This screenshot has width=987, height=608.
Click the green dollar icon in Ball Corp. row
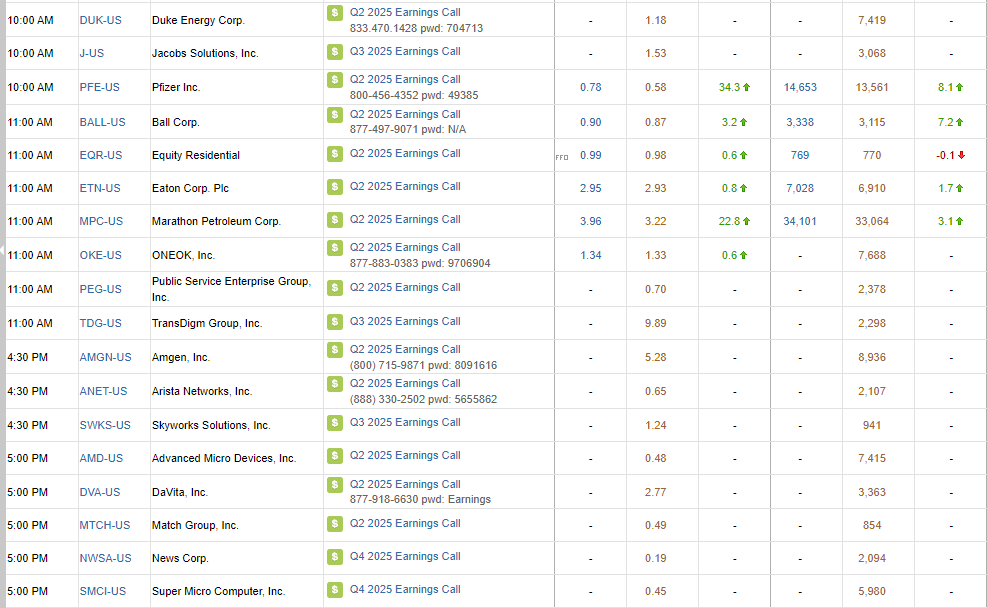point(335,115)
